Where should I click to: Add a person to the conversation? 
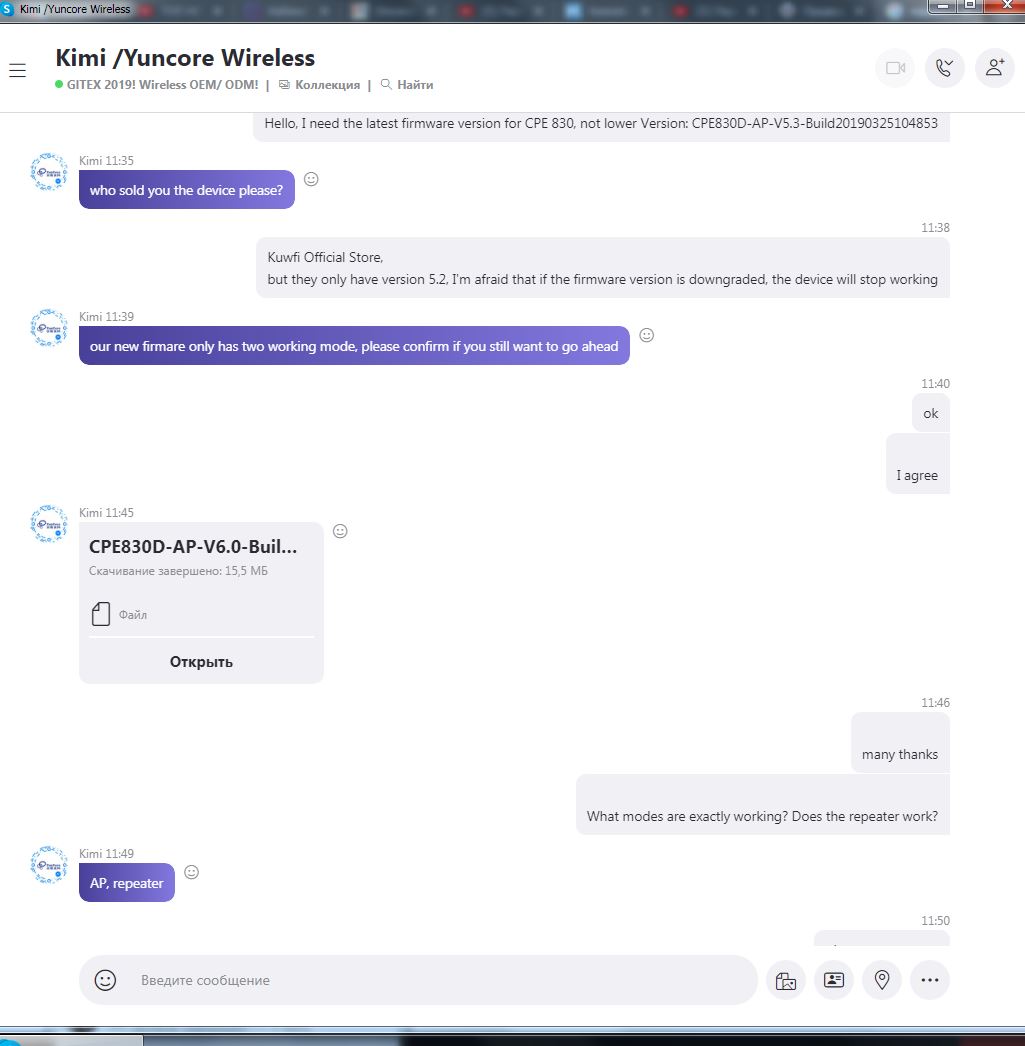point(994,68)
